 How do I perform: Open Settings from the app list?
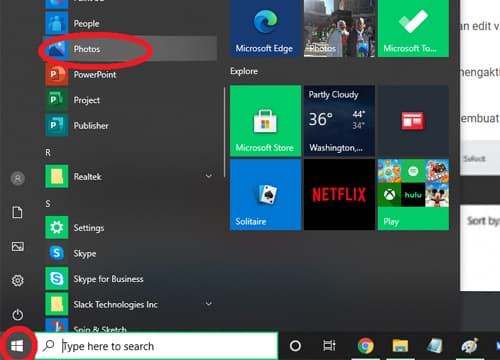(x=131, y=228)
